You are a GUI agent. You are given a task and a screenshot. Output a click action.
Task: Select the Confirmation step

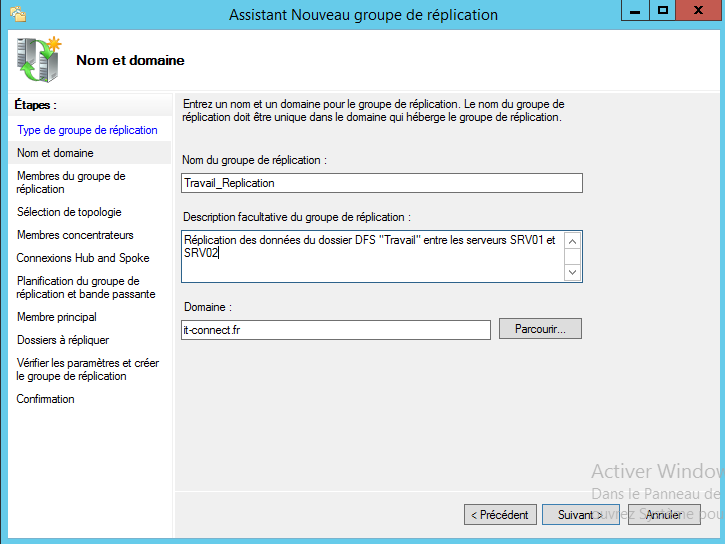pyautogui.click(x=46, y=399)
